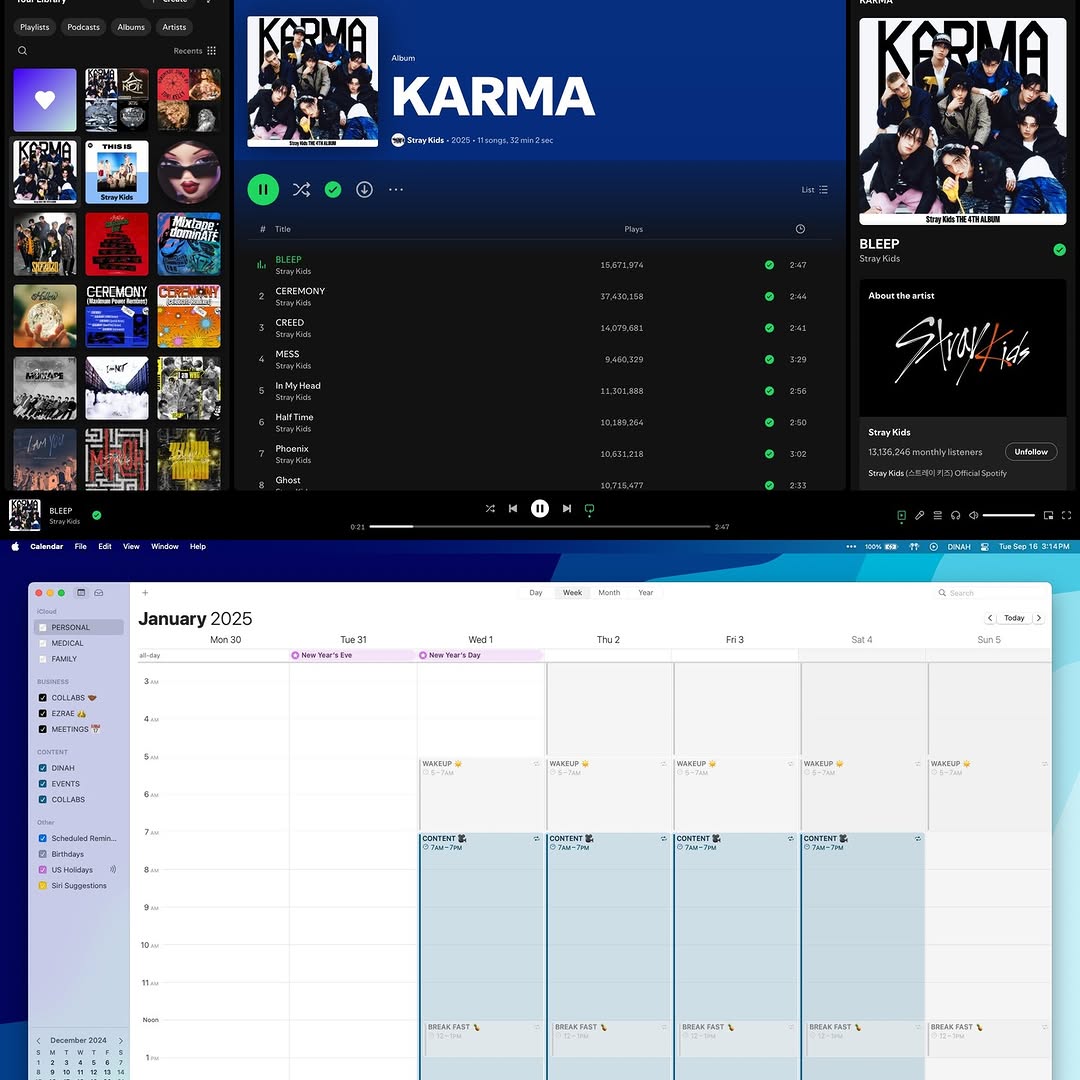This screenshot has width=1080, height=1080.
Task: Uncheck the DINAH calendar
Action: click(x=43, y=768)
